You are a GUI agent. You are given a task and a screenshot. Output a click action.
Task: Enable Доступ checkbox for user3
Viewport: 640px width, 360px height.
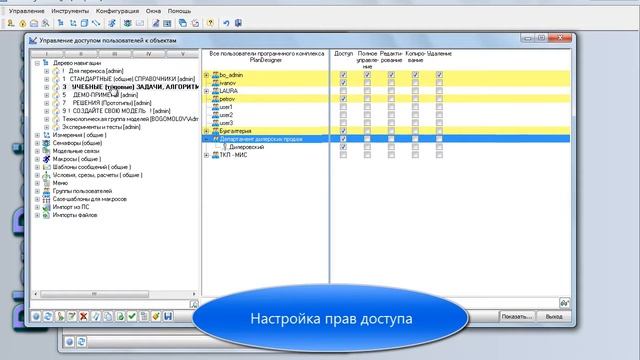pos(343,123)
